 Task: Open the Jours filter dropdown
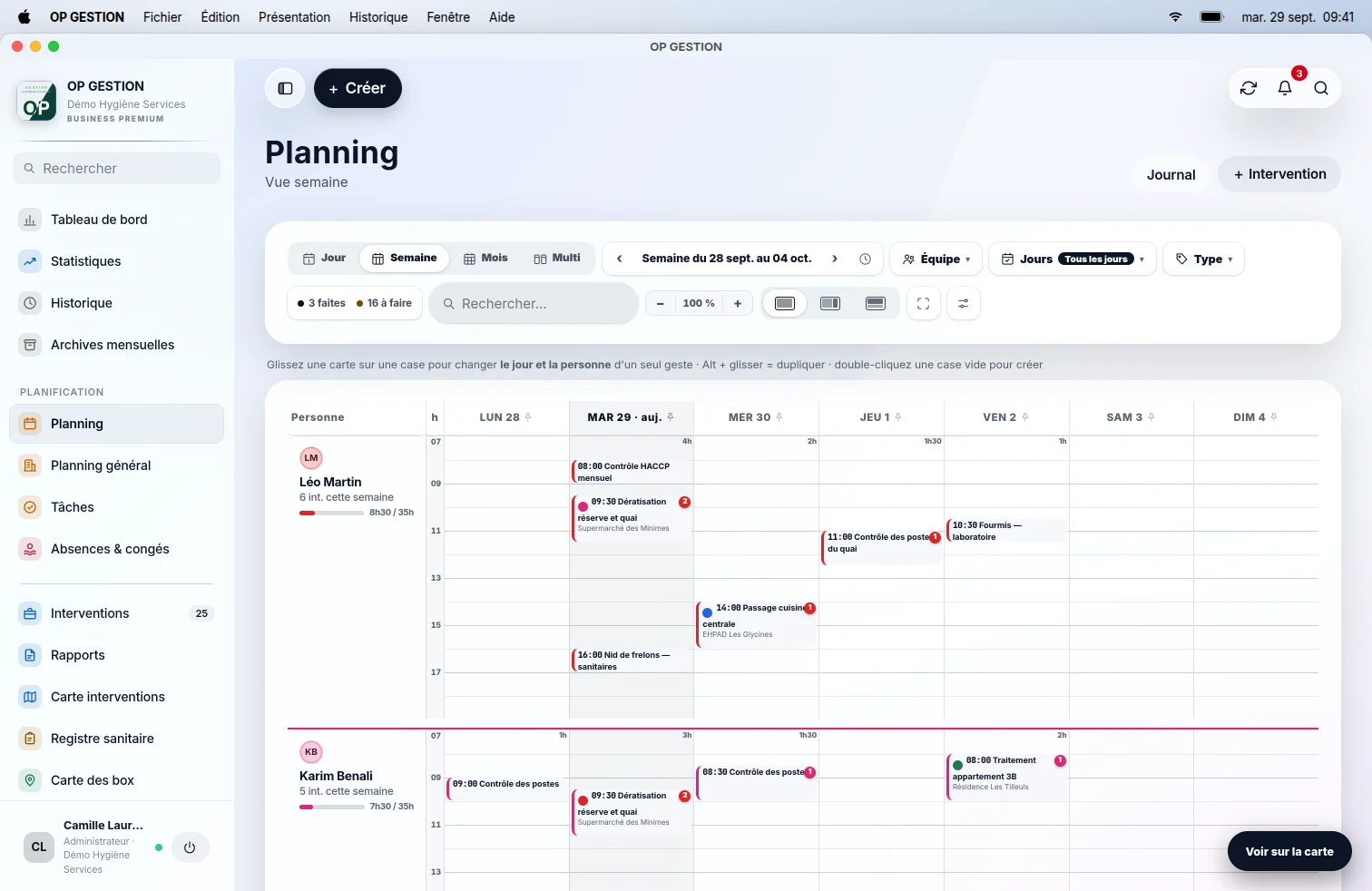(1073, 259)
